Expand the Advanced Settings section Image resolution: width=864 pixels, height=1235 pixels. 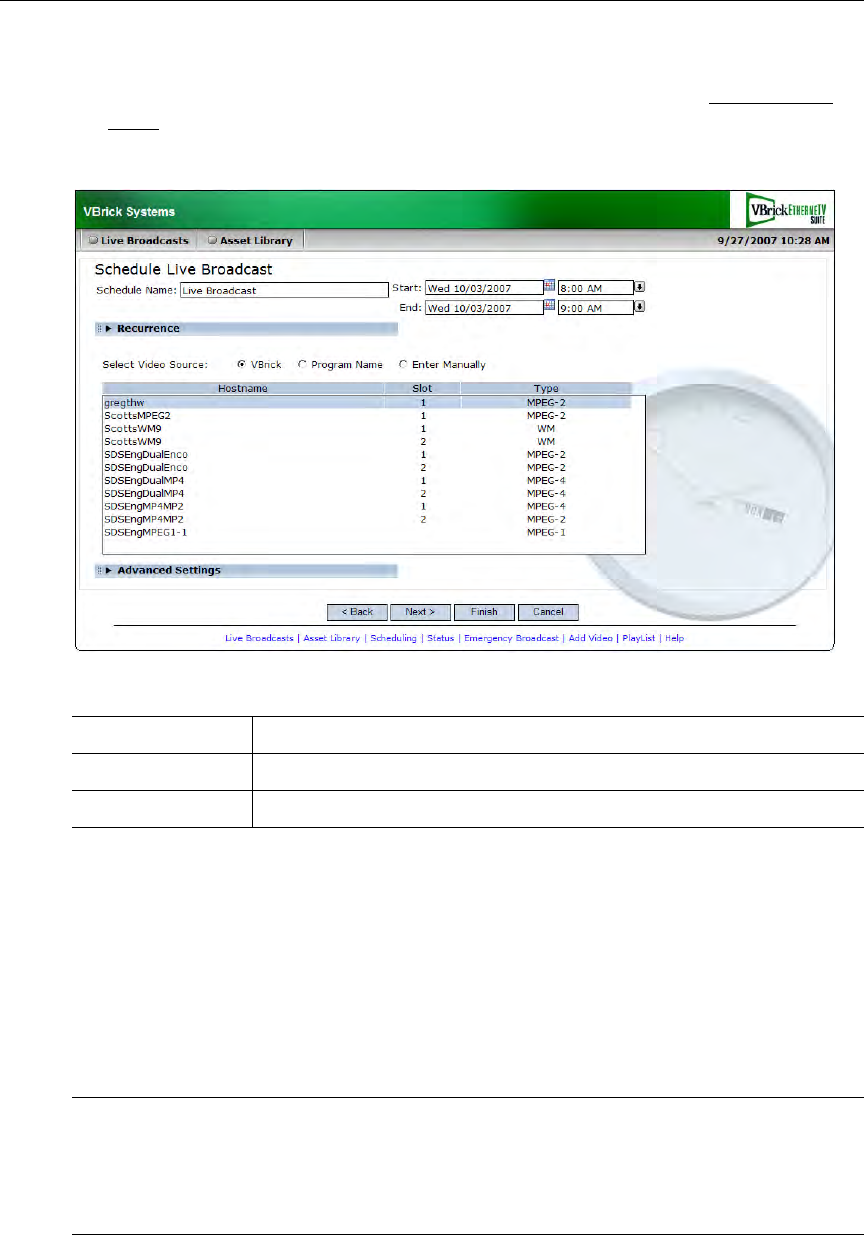pyautogui.click(x=109, y=571)
